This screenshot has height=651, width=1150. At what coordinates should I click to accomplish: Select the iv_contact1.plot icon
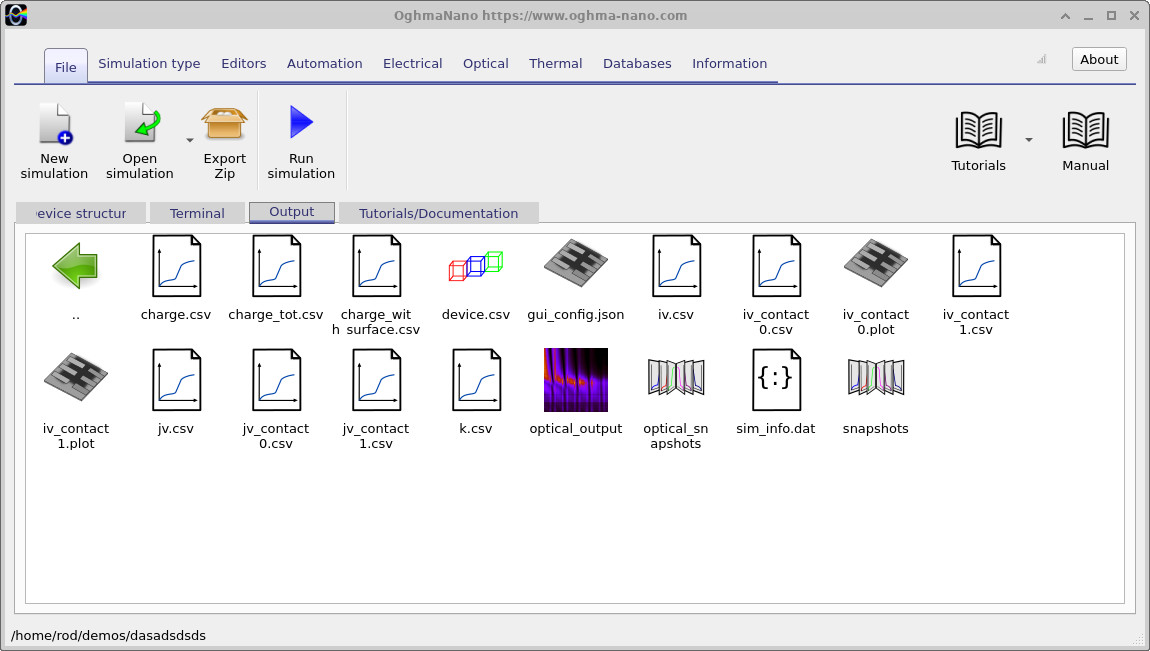[x=76, y=378]
